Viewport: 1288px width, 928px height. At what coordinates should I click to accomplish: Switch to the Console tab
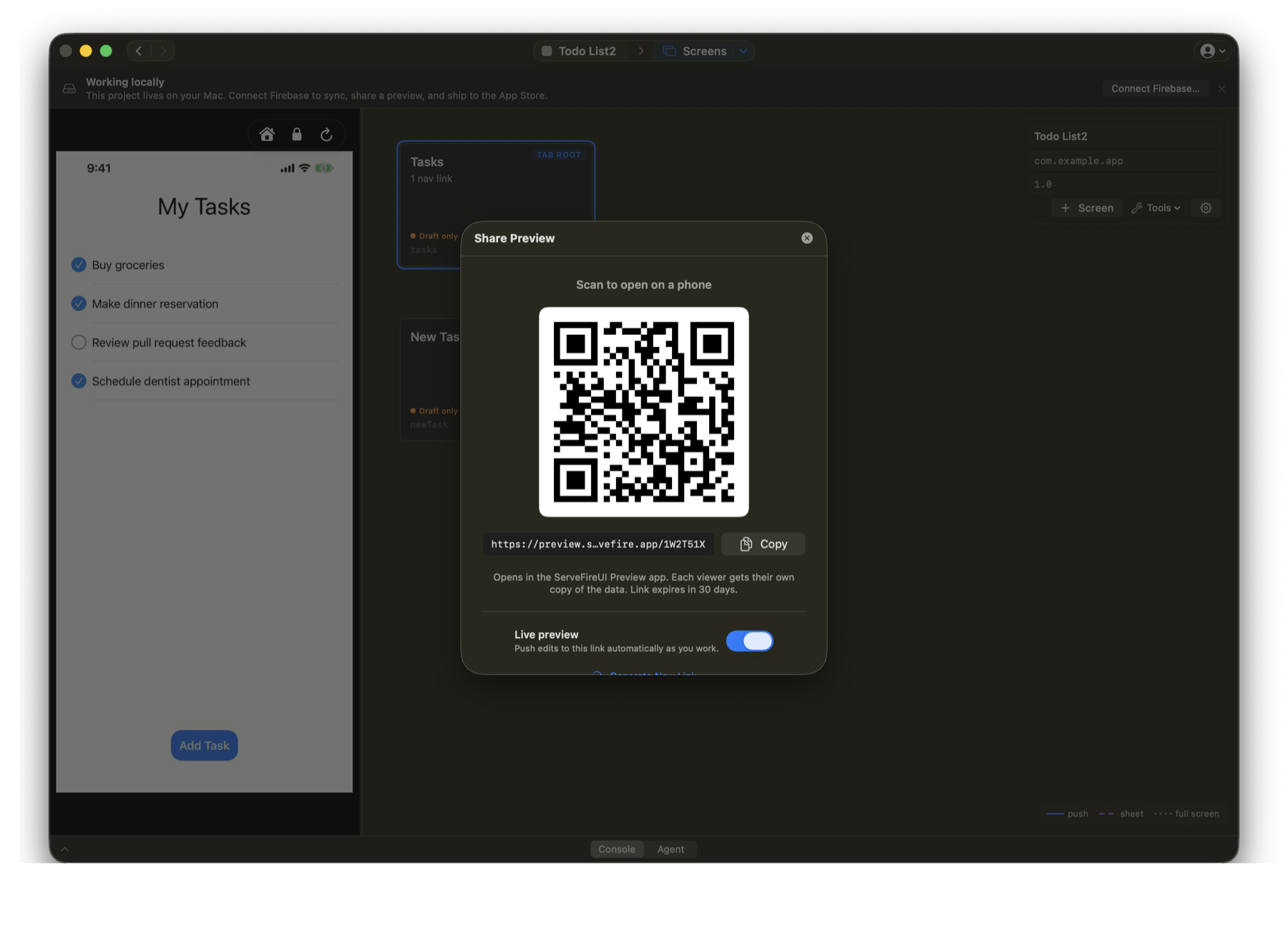point(617,849)
